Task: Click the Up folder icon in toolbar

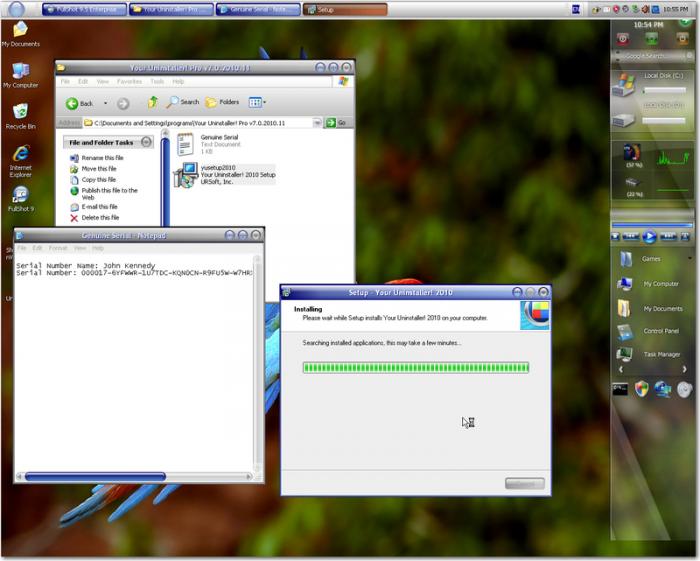Action: (153, 102)
